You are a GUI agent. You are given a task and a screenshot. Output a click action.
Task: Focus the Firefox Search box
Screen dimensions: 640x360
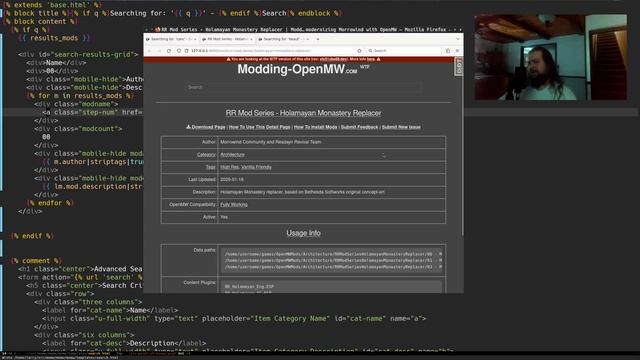(x=404, y=51)
